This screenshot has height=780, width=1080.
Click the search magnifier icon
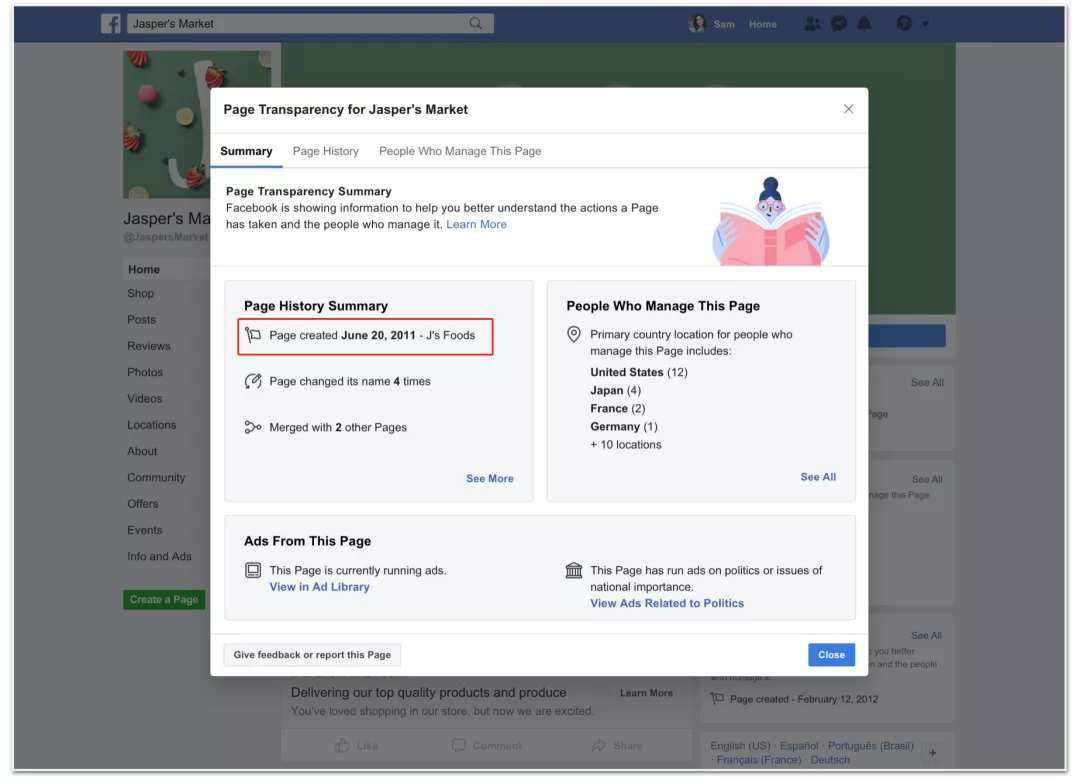476,23
